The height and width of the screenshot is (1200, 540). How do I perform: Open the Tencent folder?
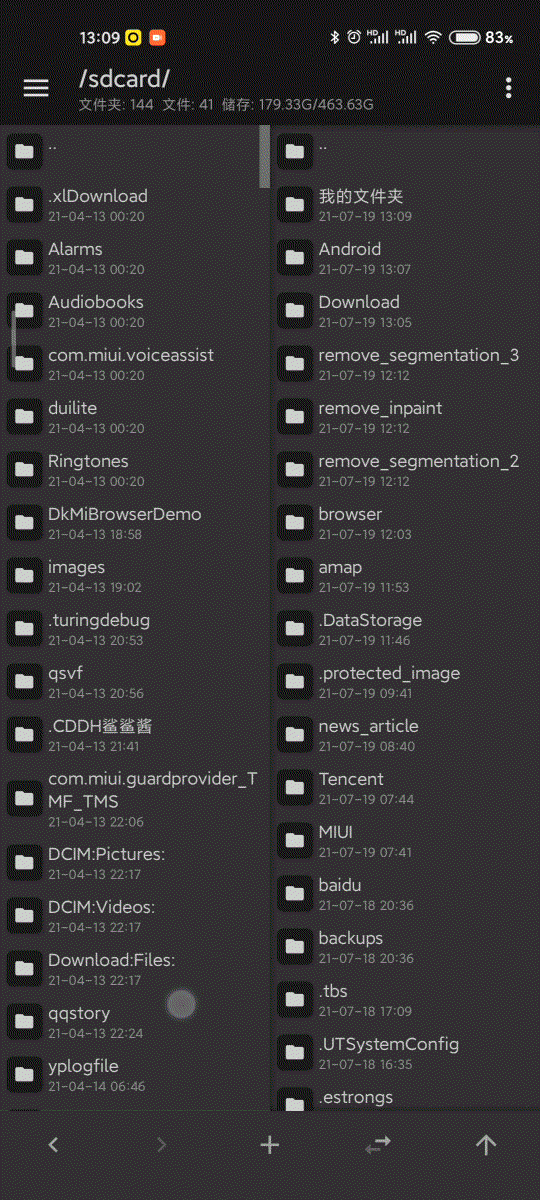(405, 788)
